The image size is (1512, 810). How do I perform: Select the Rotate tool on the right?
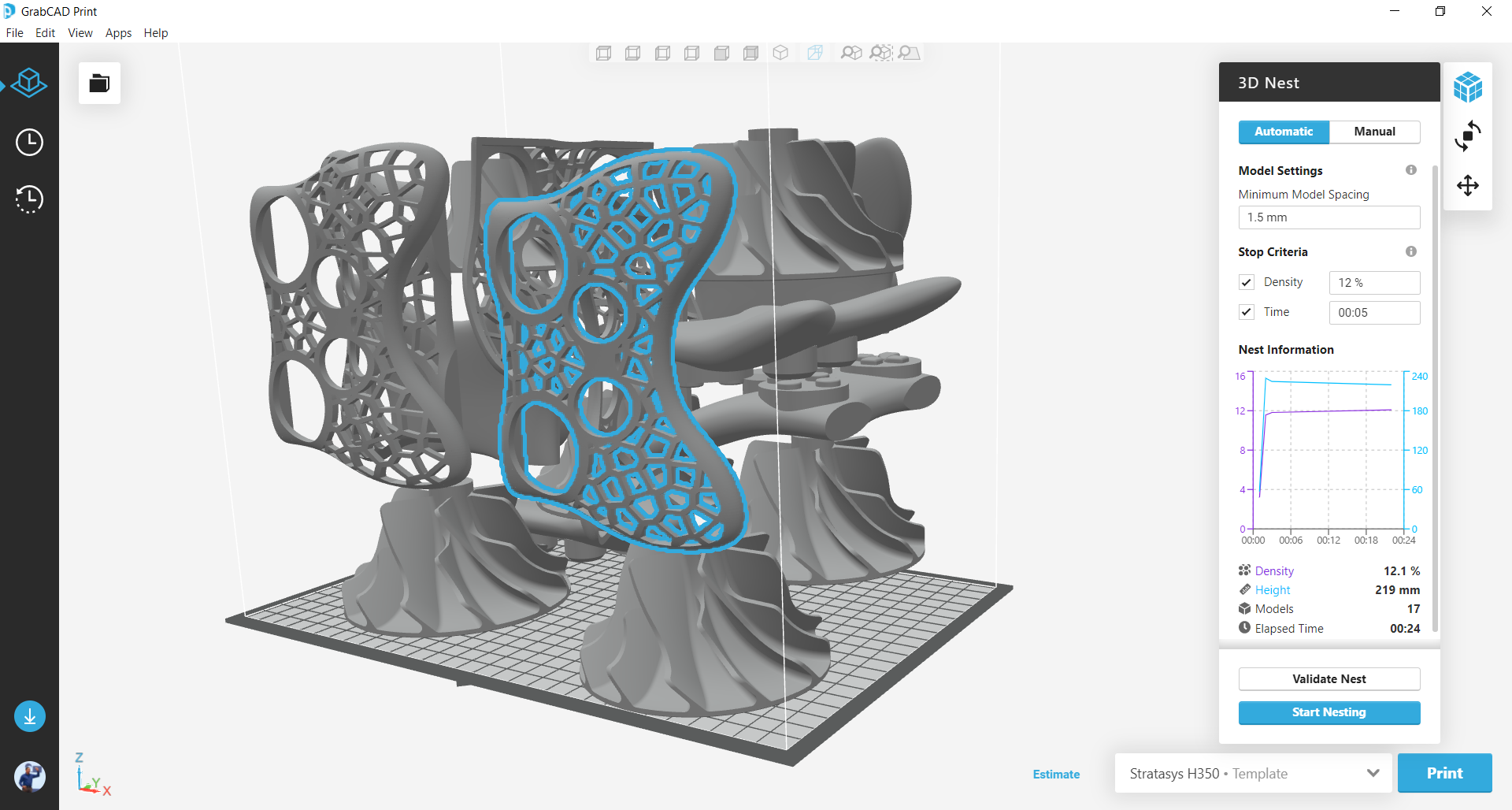1469,136
